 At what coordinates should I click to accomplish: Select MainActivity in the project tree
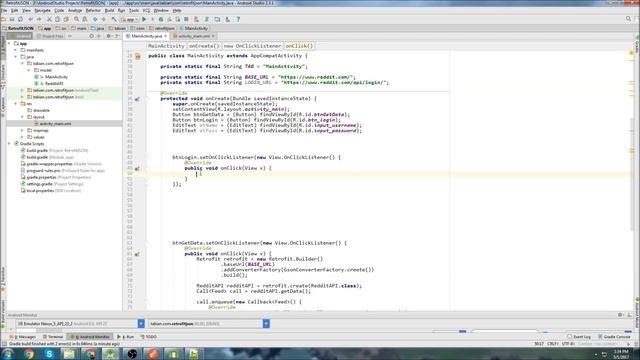pyautogui.click(x=56, y=77)
